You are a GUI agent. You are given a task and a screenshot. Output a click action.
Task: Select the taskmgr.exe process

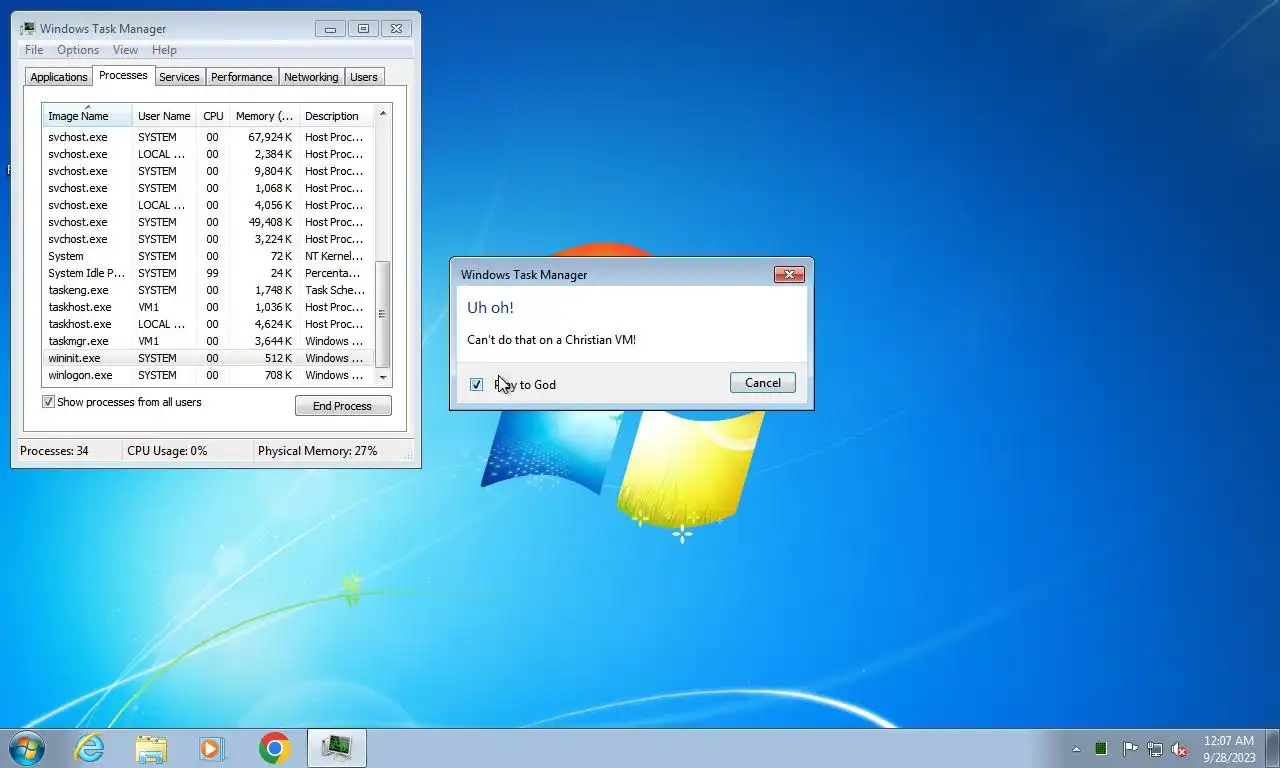(x=208, y=341)
